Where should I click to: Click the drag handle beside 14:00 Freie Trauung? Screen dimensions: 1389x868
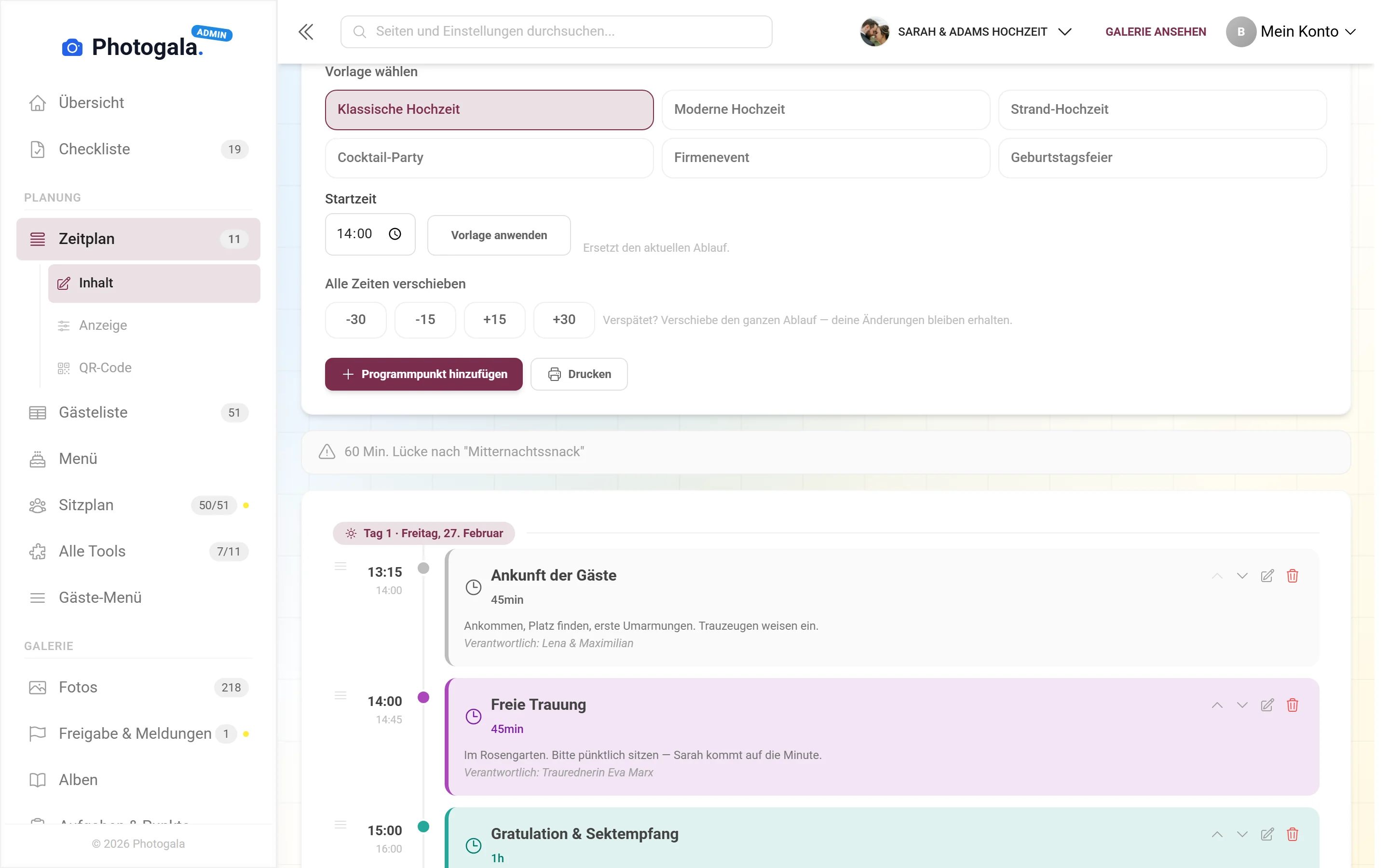tap(340, 696)
